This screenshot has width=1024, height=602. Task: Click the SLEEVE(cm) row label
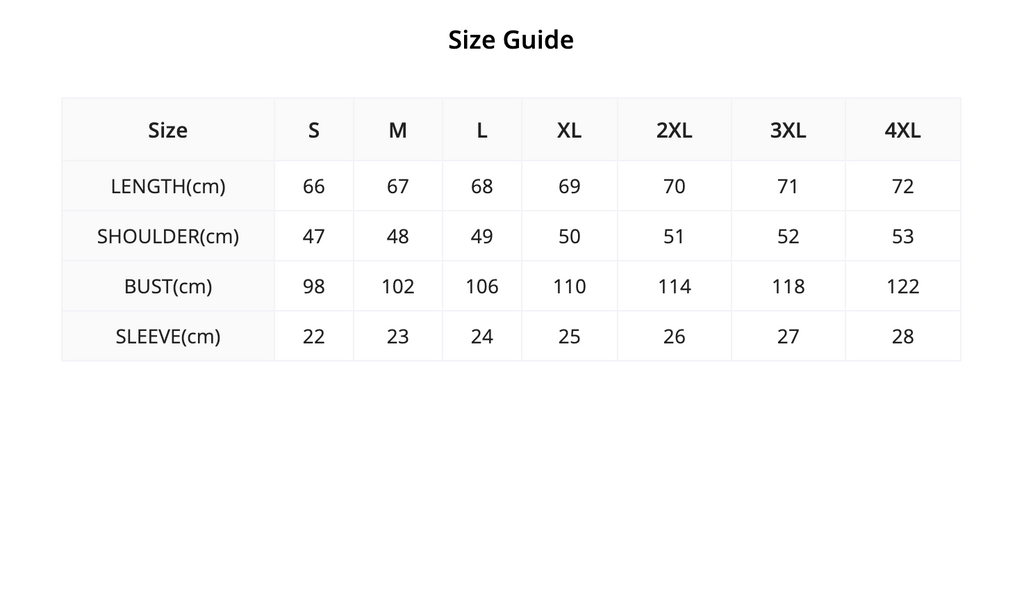pos(168,336)
